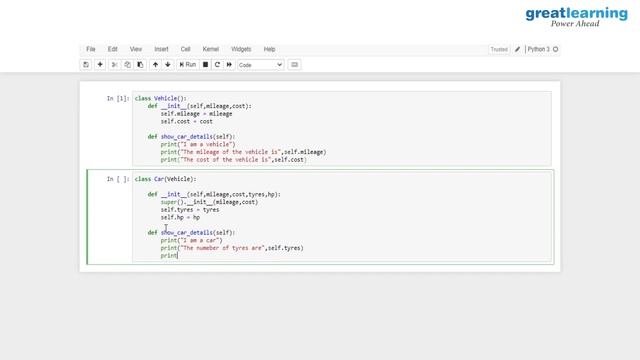
Task: Click the pencil edit mode icon
Action: coord(517,49)
